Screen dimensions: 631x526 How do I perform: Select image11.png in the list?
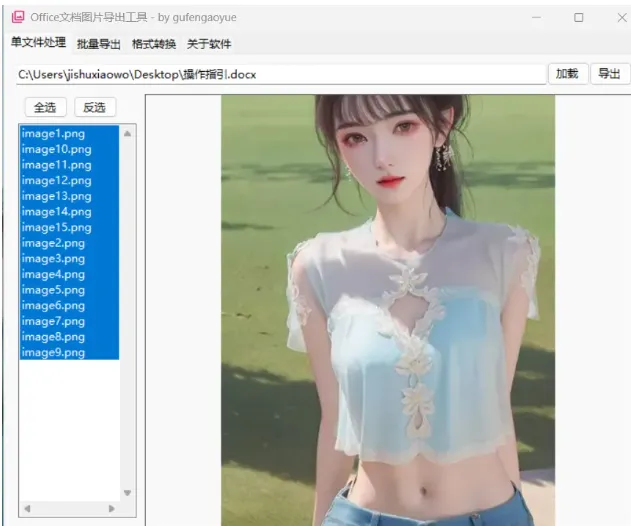pos(69,165)
